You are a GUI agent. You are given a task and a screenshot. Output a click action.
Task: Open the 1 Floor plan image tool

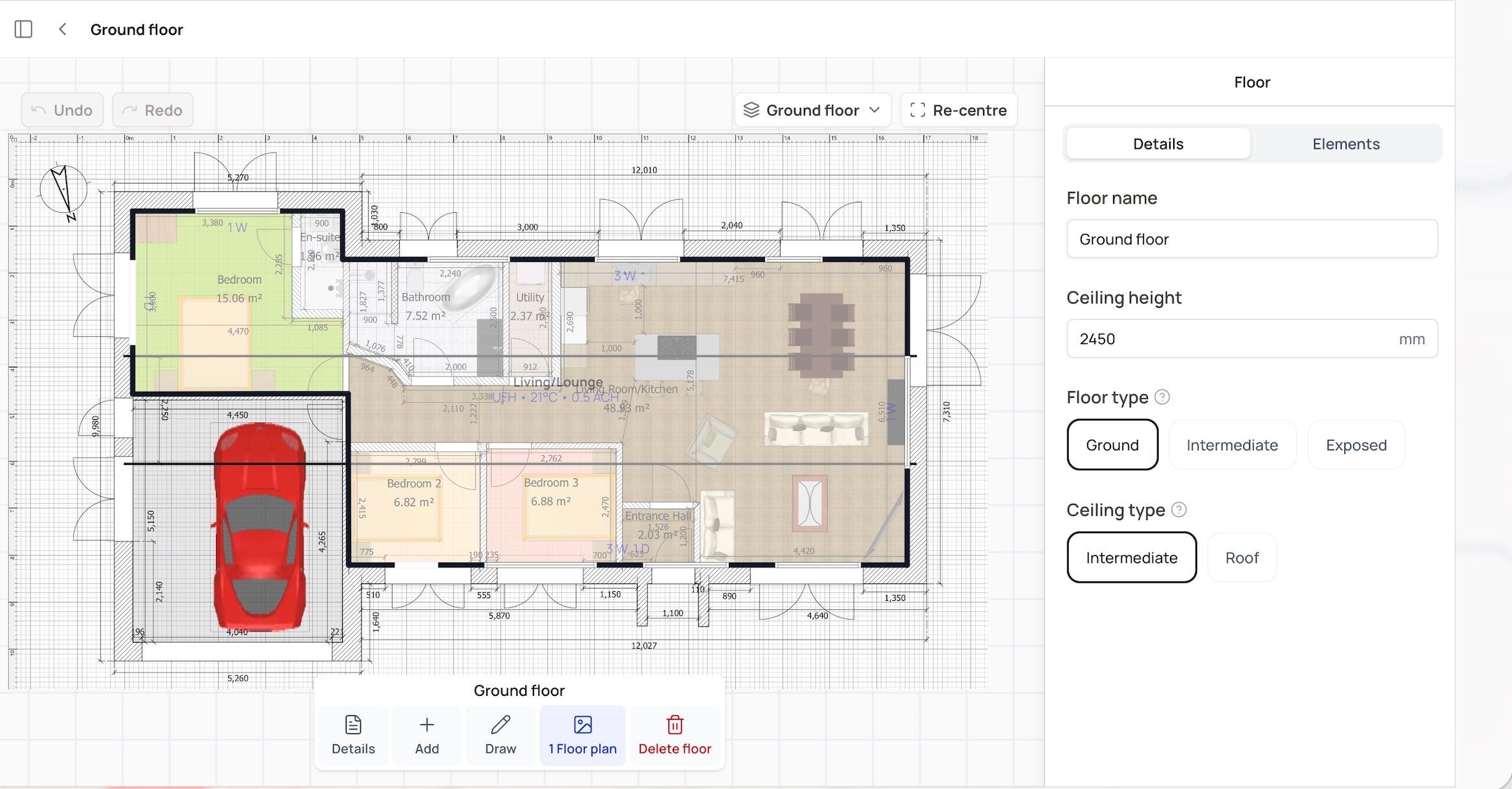point(583,725)
